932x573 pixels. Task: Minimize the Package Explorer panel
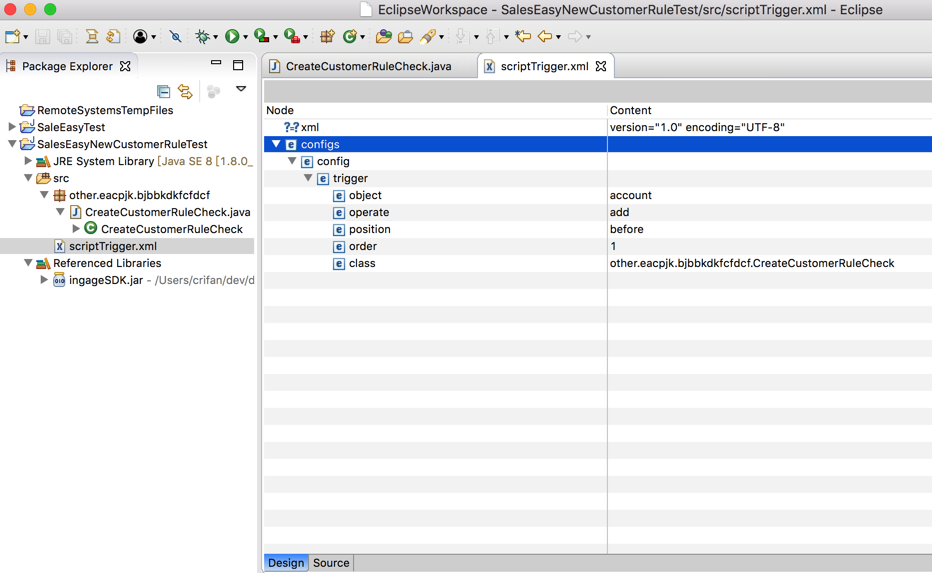(x=216, y=63)
